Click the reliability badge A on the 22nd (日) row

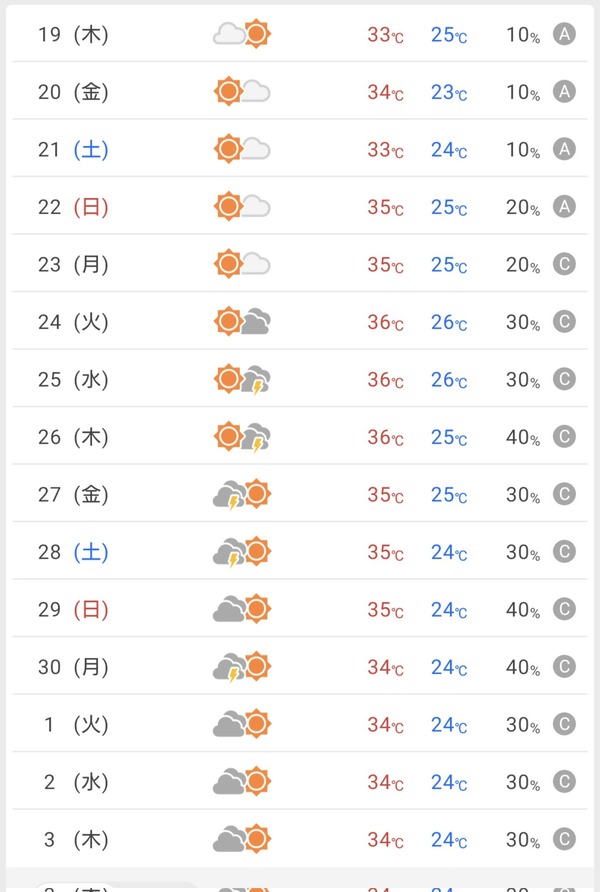[x=564, y=207]
